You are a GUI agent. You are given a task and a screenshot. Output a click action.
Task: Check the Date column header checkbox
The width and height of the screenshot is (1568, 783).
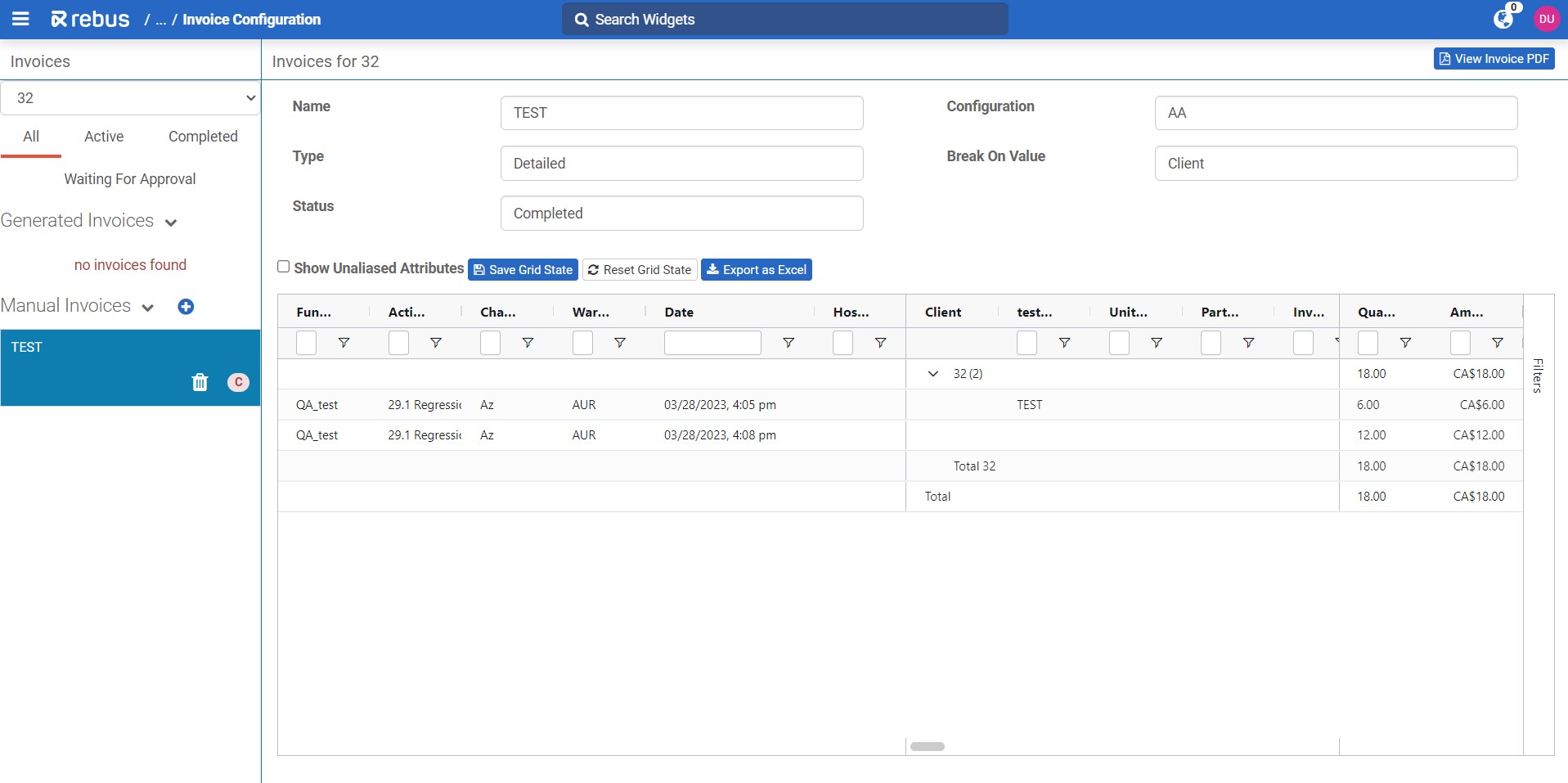tap(712, 342)
